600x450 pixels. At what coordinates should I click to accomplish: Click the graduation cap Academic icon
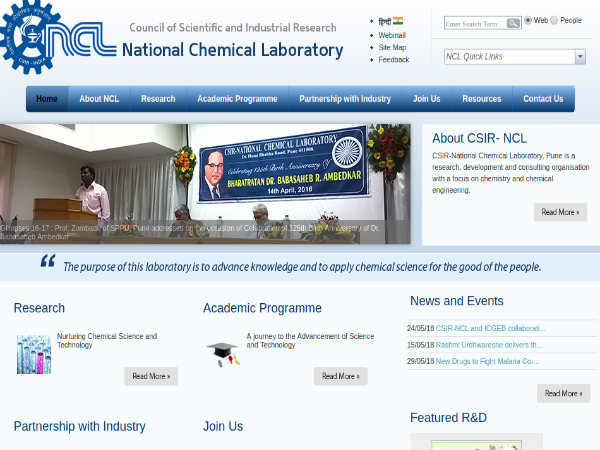click(222, 353)
